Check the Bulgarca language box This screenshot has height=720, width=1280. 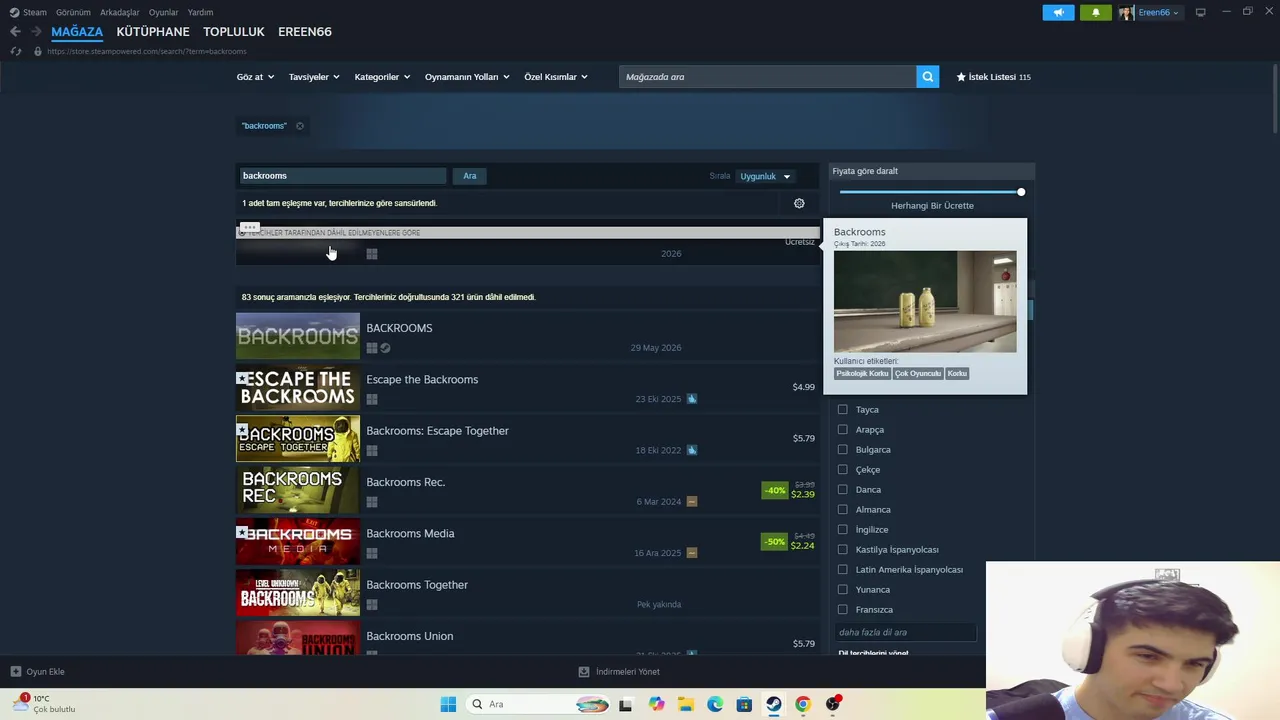tap(842, 450)
